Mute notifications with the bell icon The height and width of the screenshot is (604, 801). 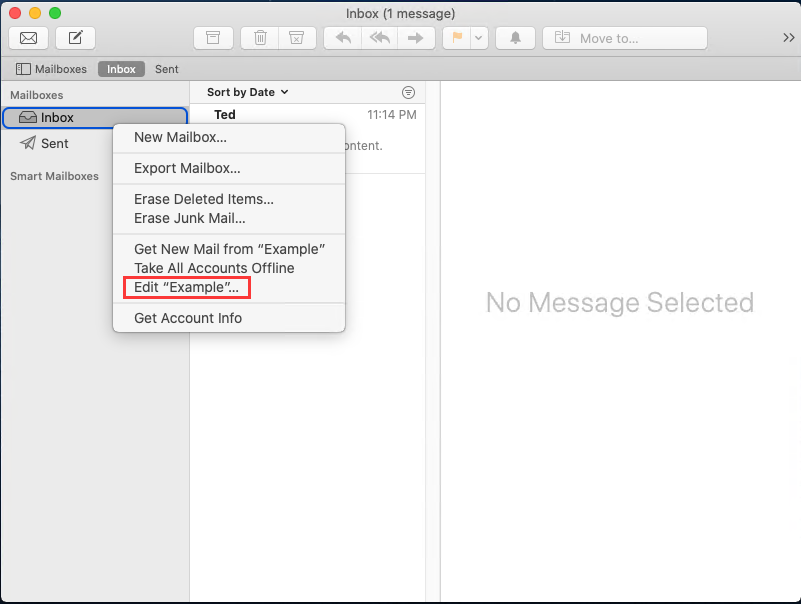coord(516,38)
